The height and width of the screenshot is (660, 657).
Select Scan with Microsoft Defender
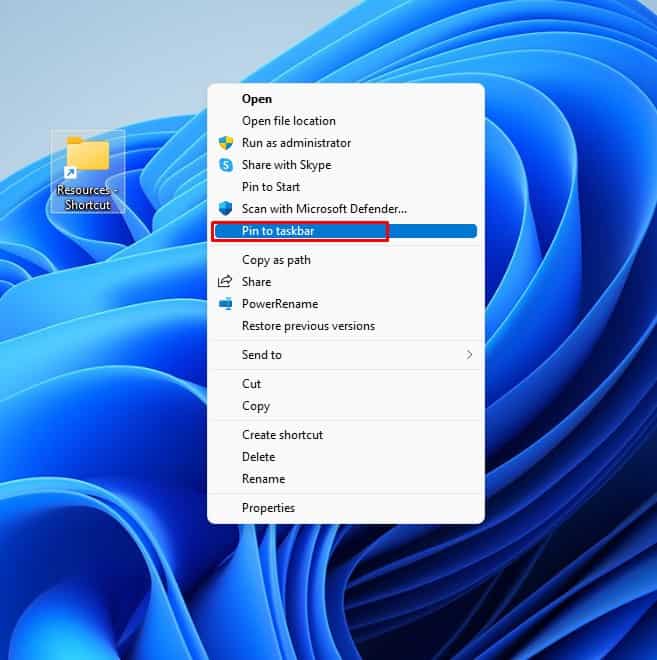tap(346, 209)
